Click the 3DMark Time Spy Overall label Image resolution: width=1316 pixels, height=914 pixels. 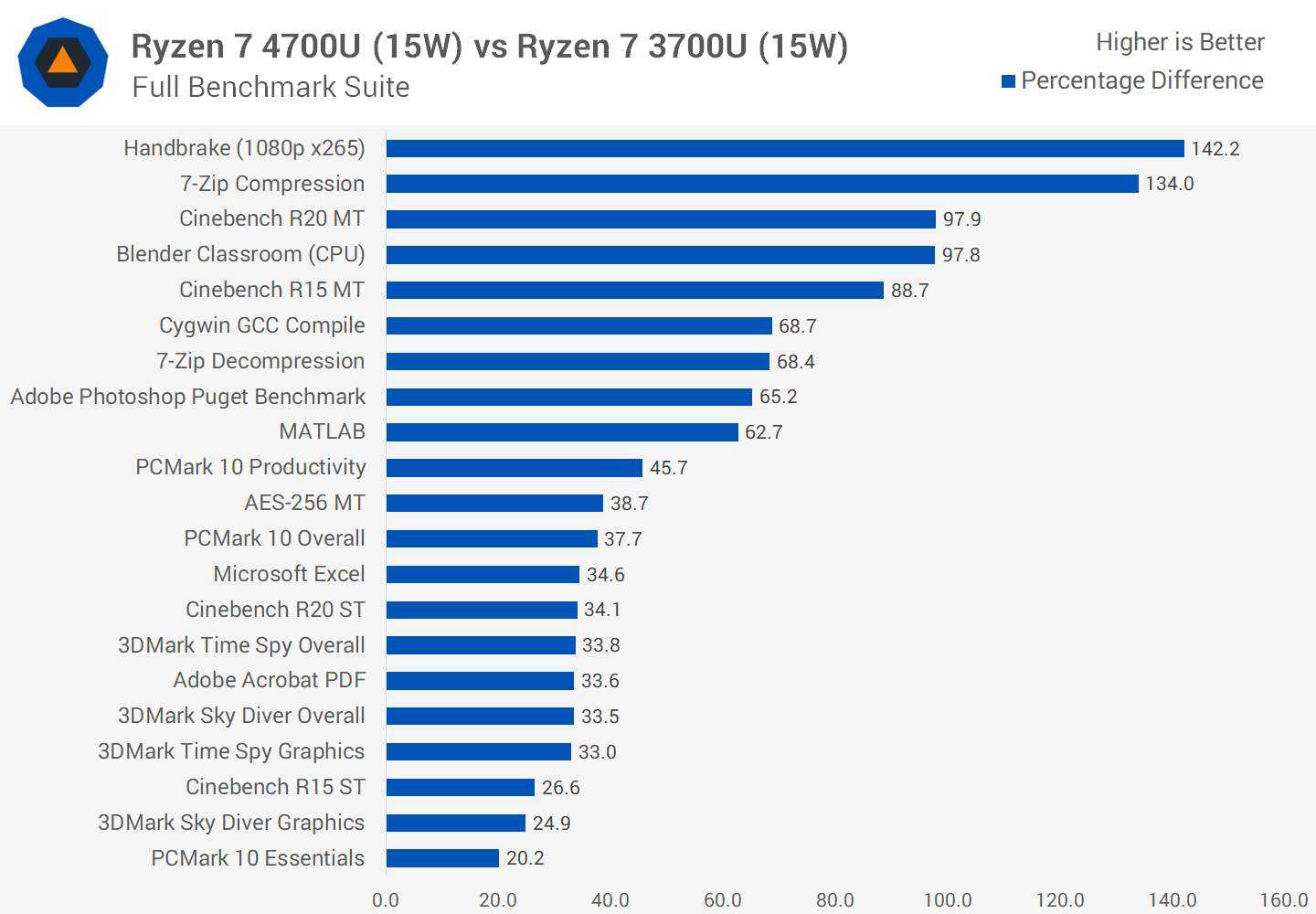click(241, 645)
